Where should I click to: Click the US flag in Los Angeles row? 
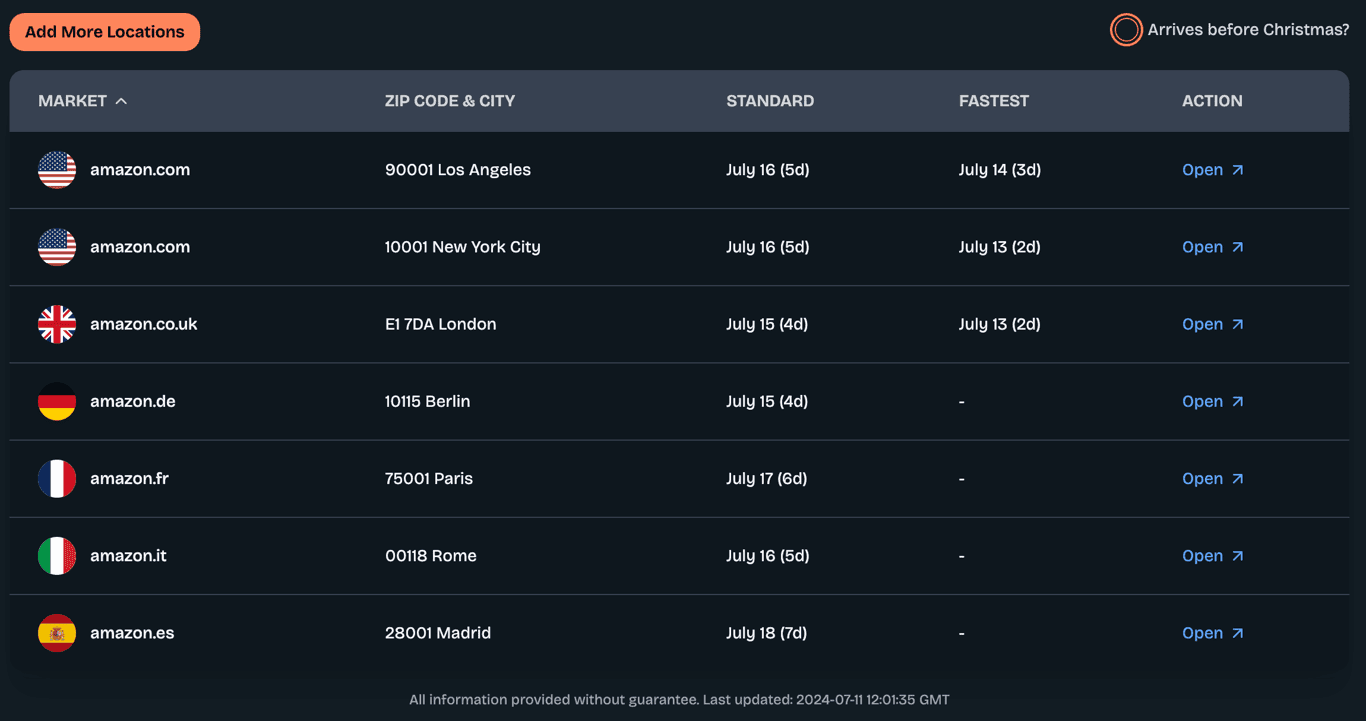57,170
